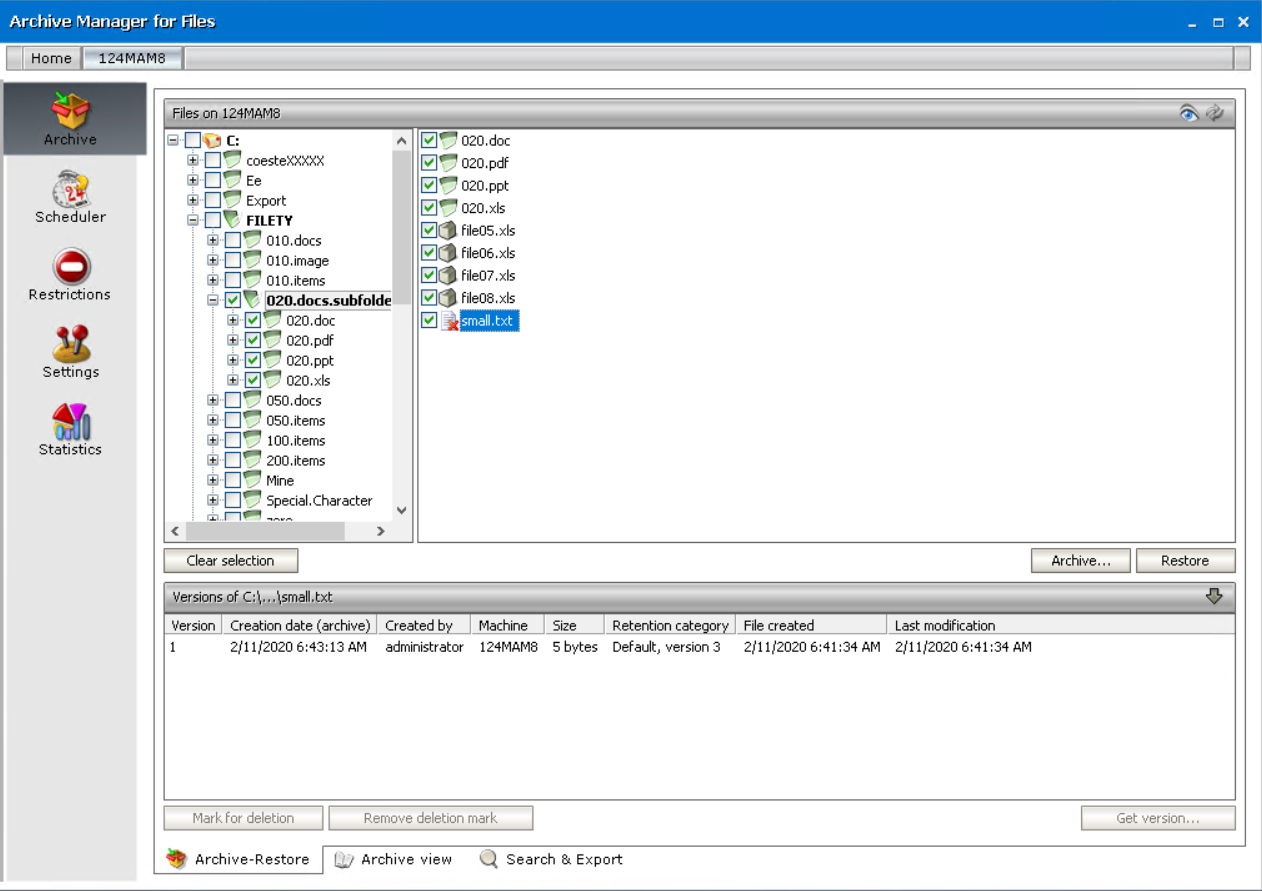Click the eye icon above the file list
The image size is (1262, 891).
(1189, 113)
